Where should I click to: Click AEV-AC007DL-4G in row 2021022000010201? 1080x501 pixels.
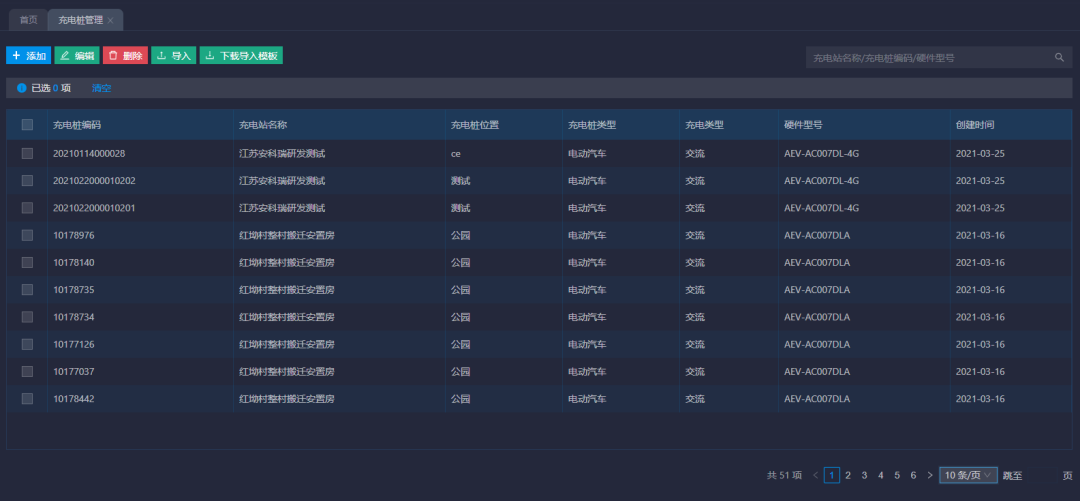coord(822,207)
